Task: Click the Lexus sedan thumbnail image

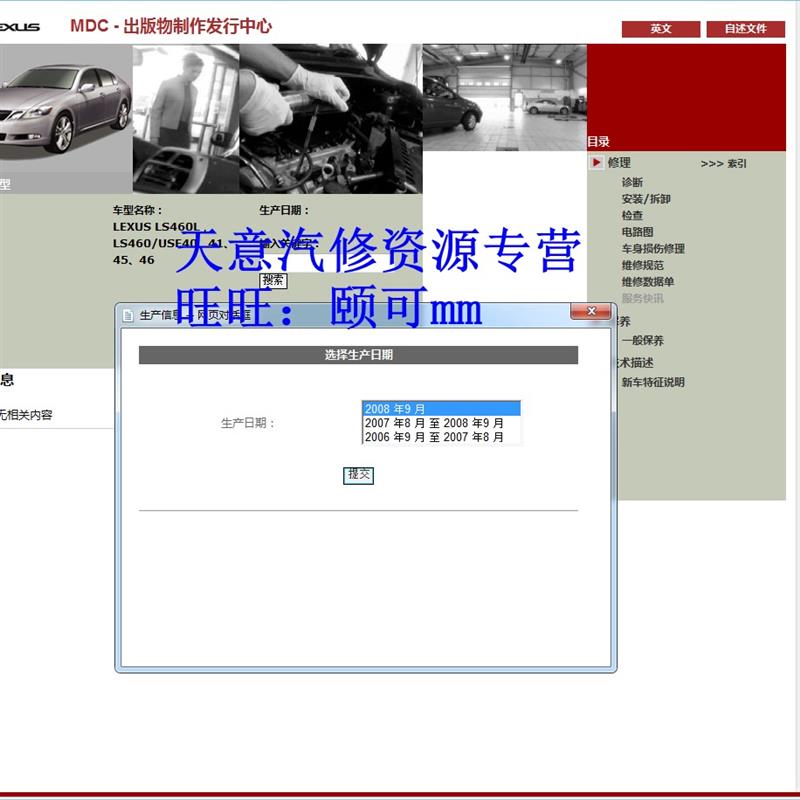Action: [66, 118]
